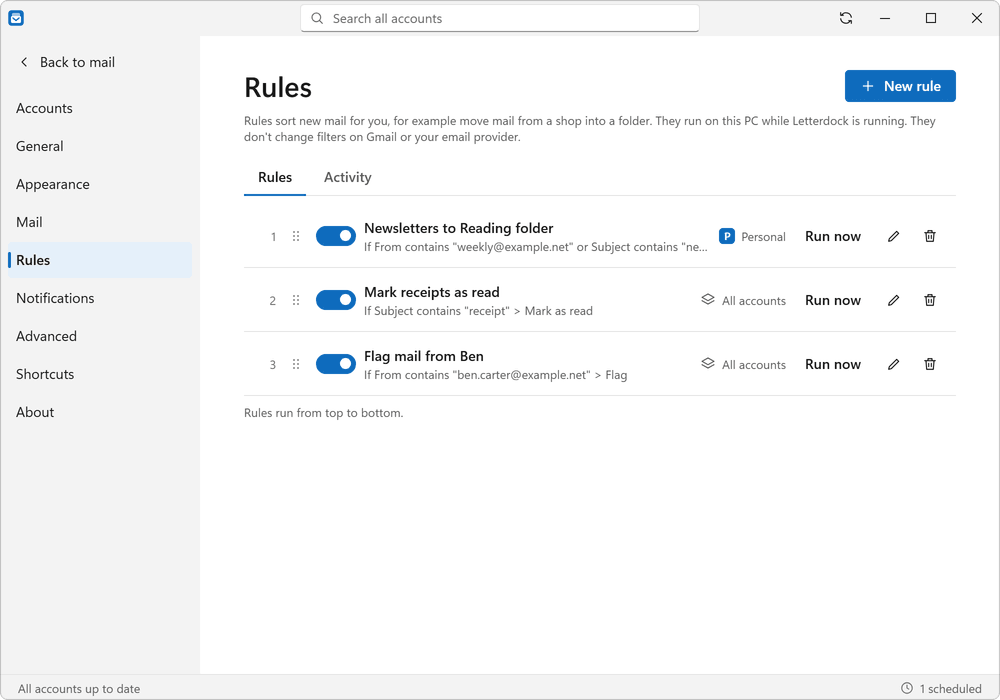Open the Shortcuts settings page
Image resolution: width=1000 pixels, height=700 pixels.
coord(99,374)
